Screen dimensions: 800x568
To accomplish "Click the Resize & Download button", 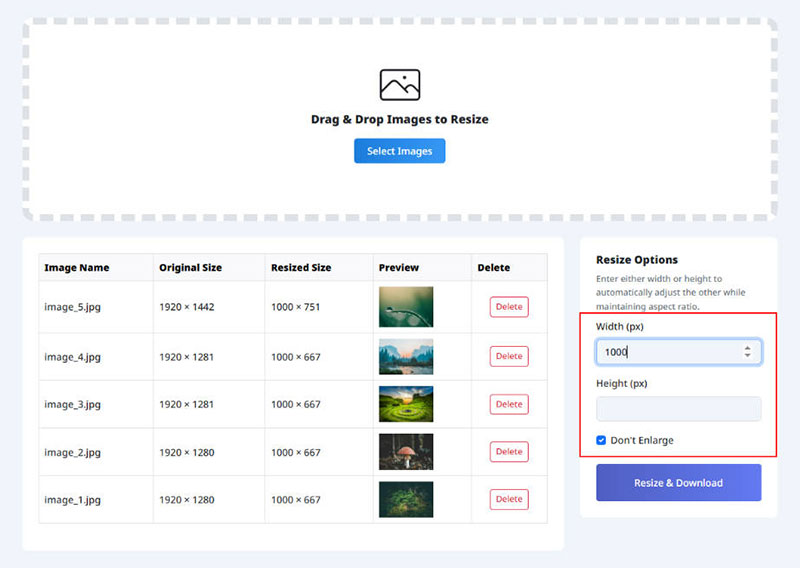I will tap(679, 482).
